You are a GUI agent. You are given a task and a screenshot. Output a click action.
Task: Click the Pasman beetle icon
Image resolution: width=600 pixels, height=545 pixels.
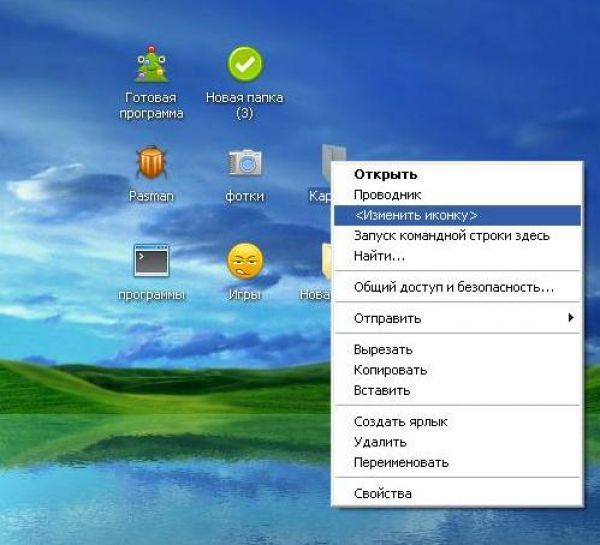(151, 163)
